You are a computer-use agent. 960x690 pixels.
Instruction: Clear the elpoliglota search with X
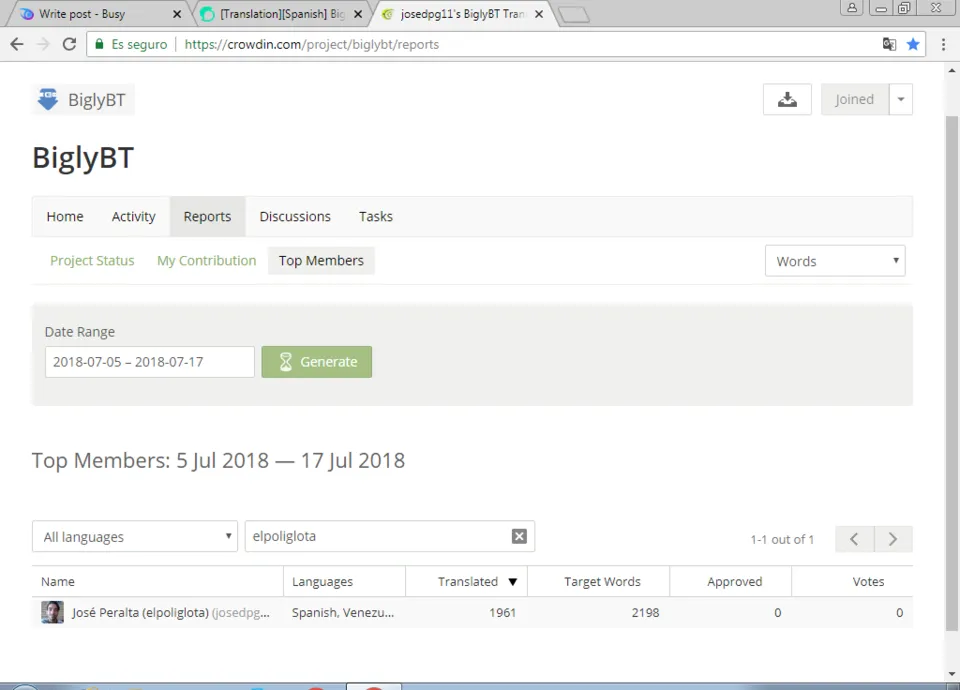click(519, 536)
